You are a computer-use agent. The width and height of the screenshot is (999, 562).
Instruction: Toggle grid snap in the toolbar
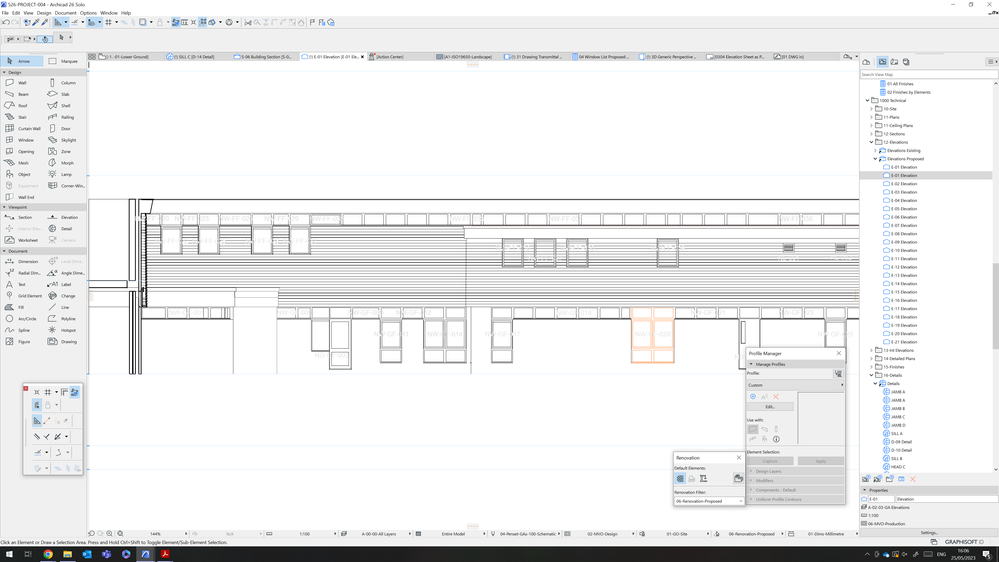(108, 22)
